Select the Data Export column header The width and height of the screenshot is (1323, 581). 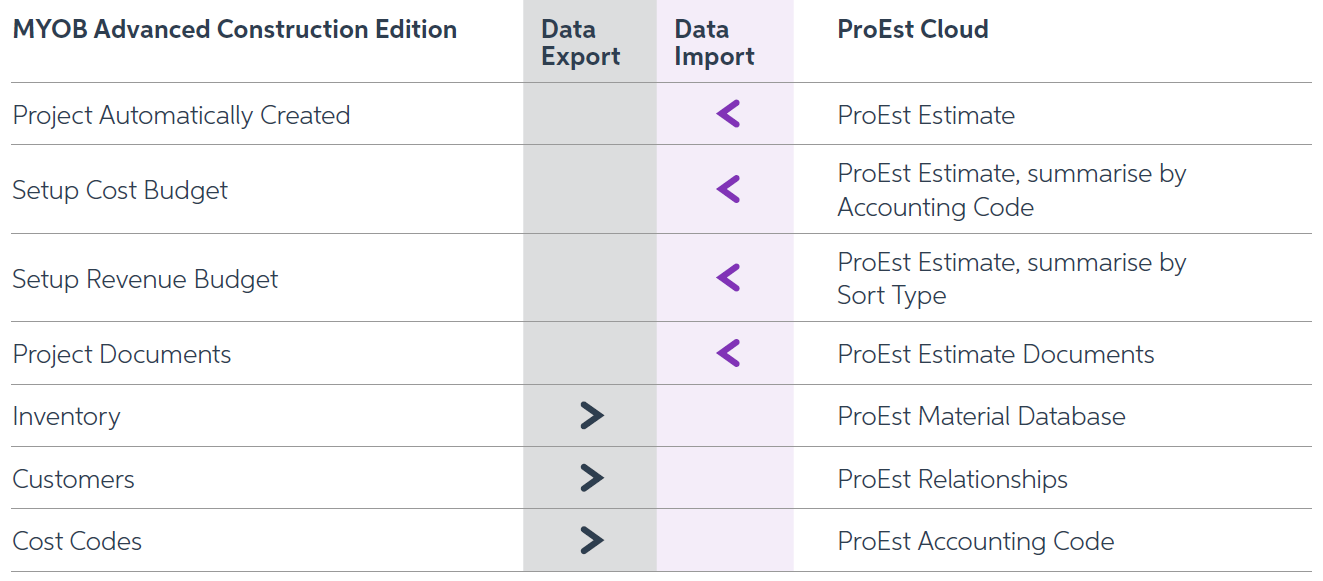(x=580, y=43)
